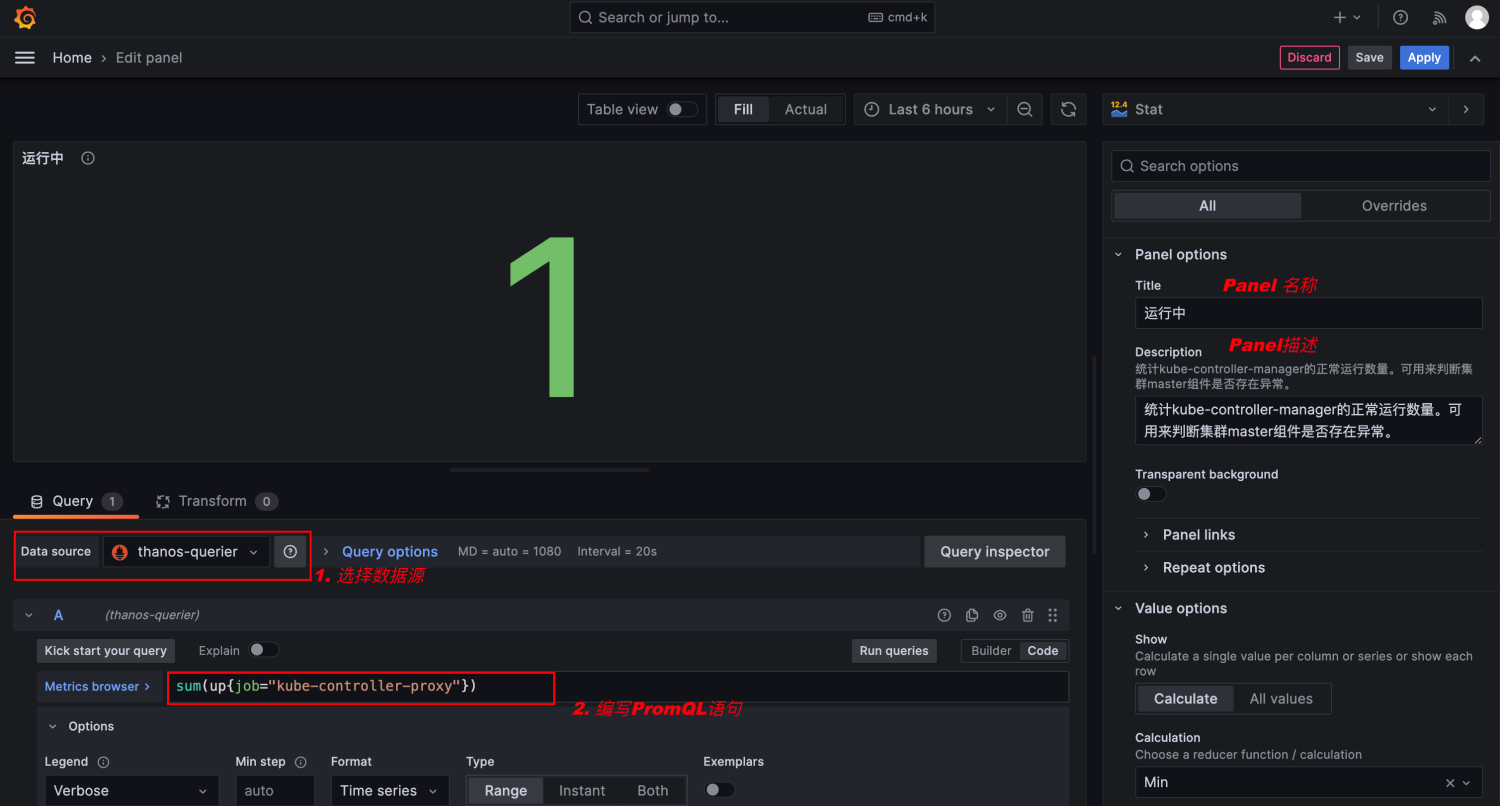Select Instant query type

click(582, 791)
